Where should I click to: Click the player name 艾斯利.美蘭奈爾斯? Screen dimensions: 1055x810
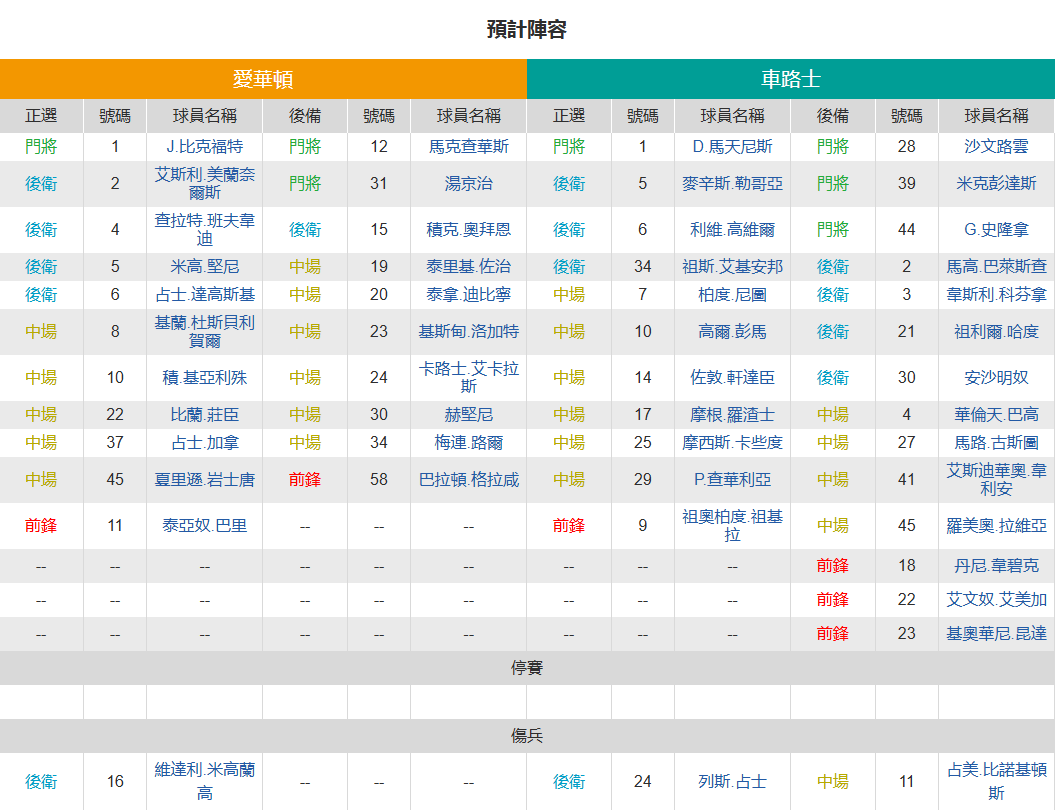pos(205,184)
